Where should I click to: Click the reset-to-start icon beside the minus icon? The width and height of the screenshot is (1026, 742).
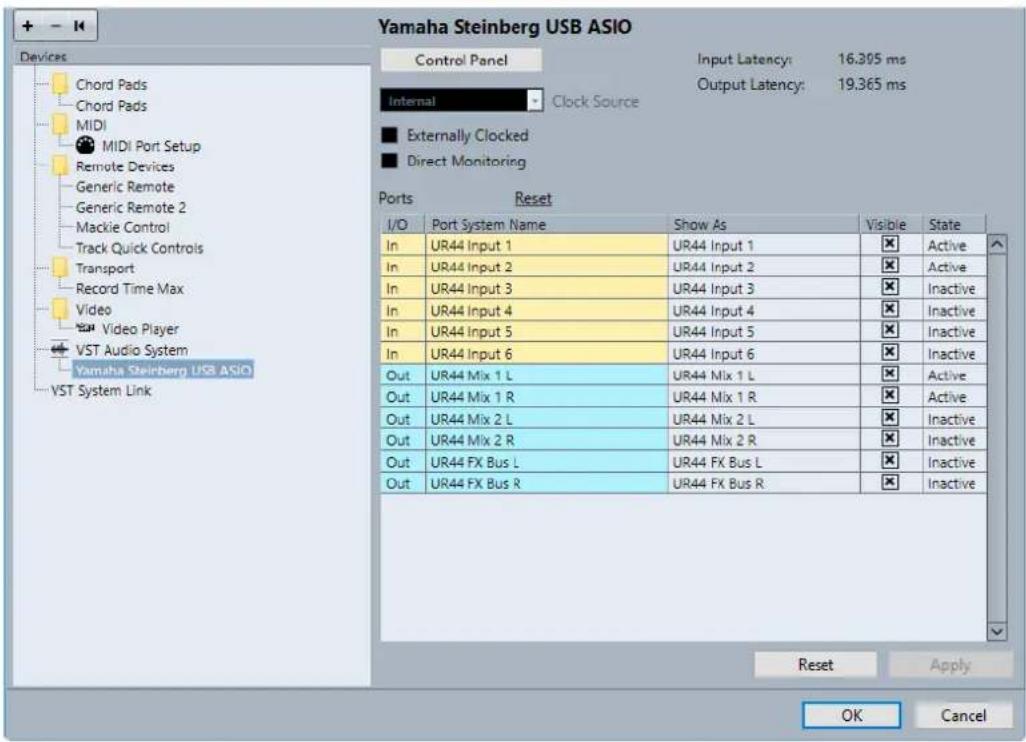pyautogui.click(x=79, y=26)
